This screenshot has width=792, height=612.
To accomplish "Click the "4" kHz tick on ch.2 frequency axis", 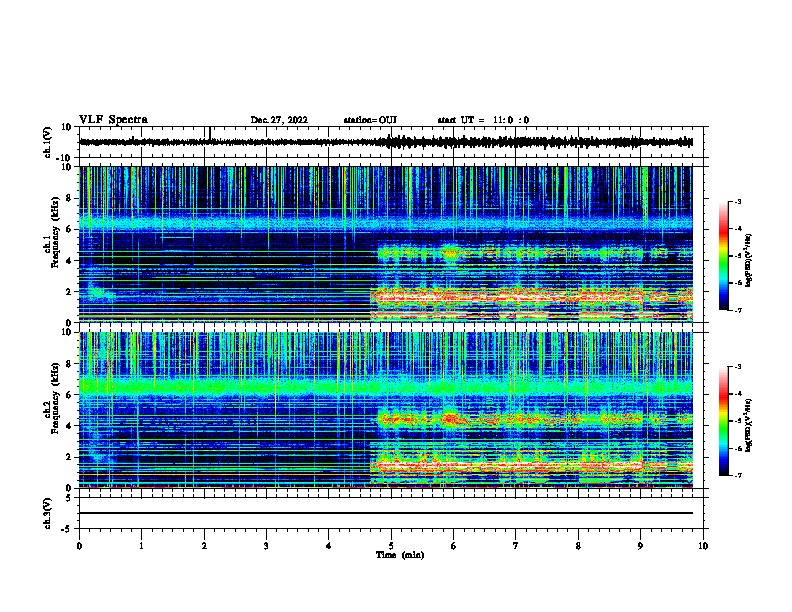I will [x=70, y=426].
